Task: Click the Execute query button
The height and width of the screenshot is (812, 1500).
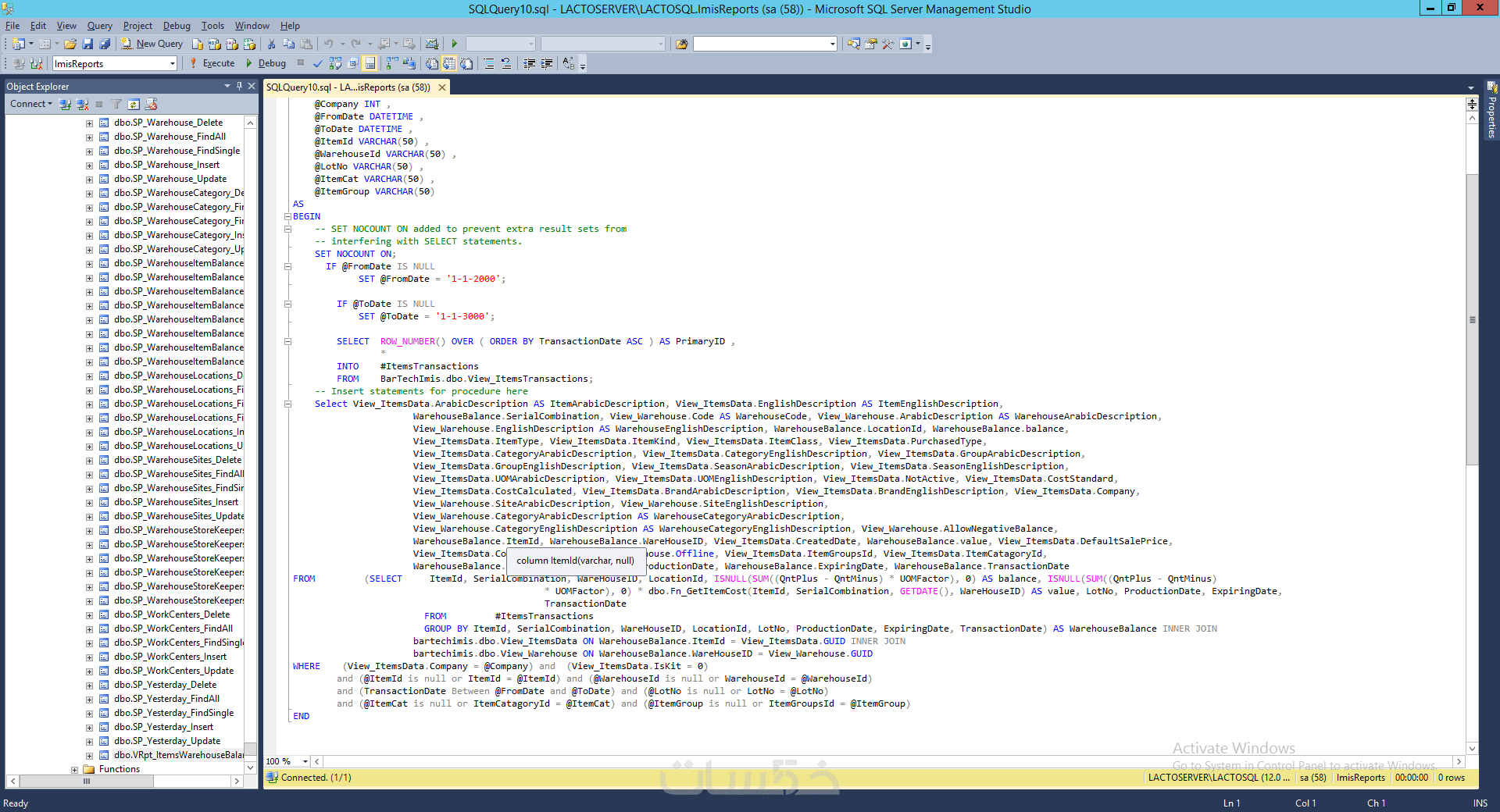Action: coord(212,63)
